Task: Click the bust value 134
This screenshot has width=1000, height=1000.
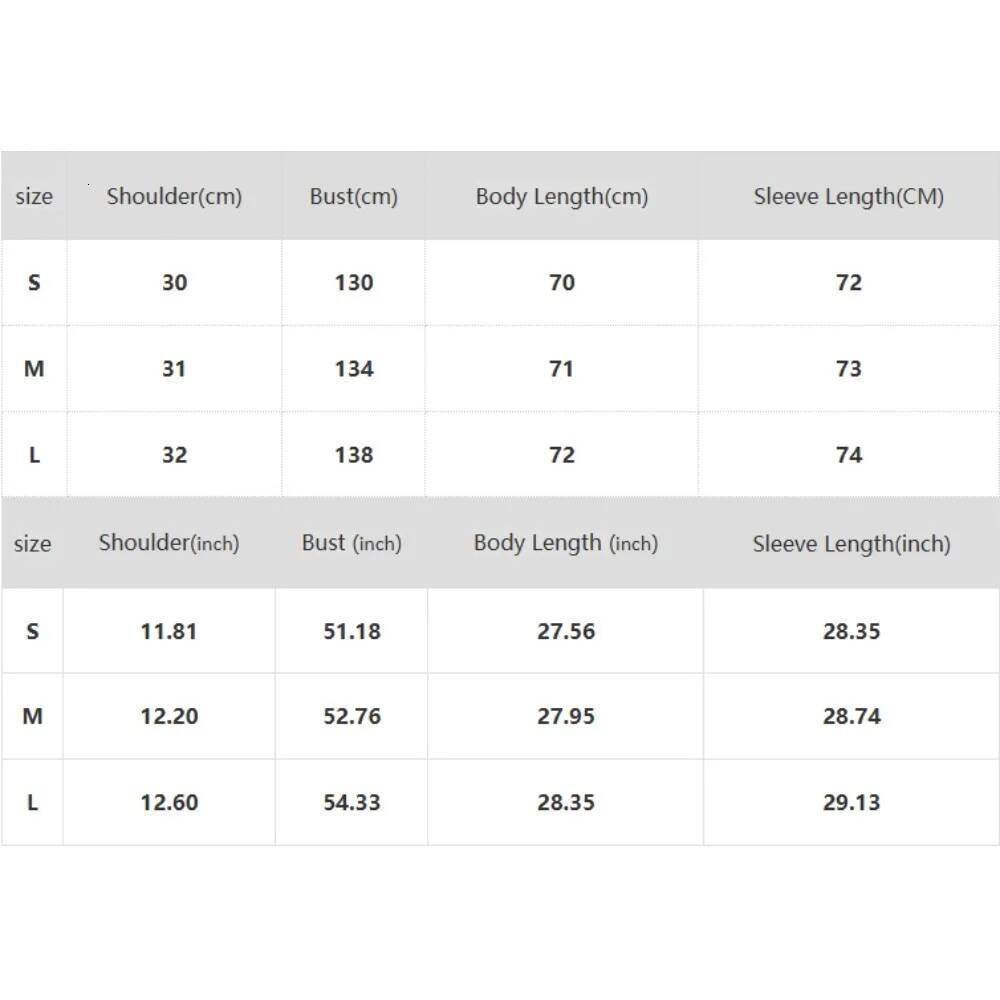Action: point(353,369)
